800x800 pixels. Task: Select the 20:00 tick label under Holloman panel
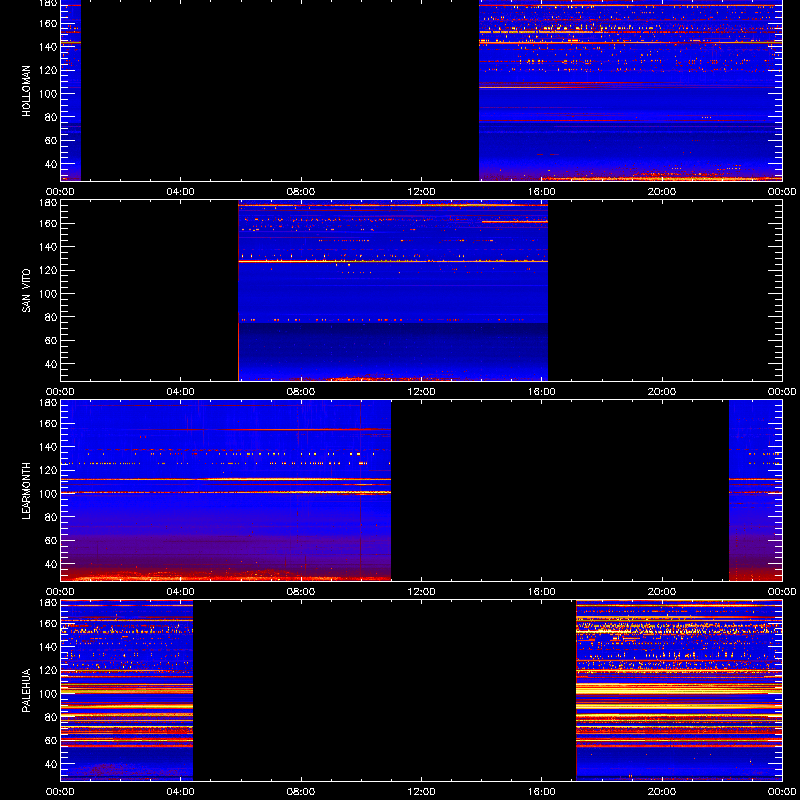pyautogui.click(x=662, y=192)
